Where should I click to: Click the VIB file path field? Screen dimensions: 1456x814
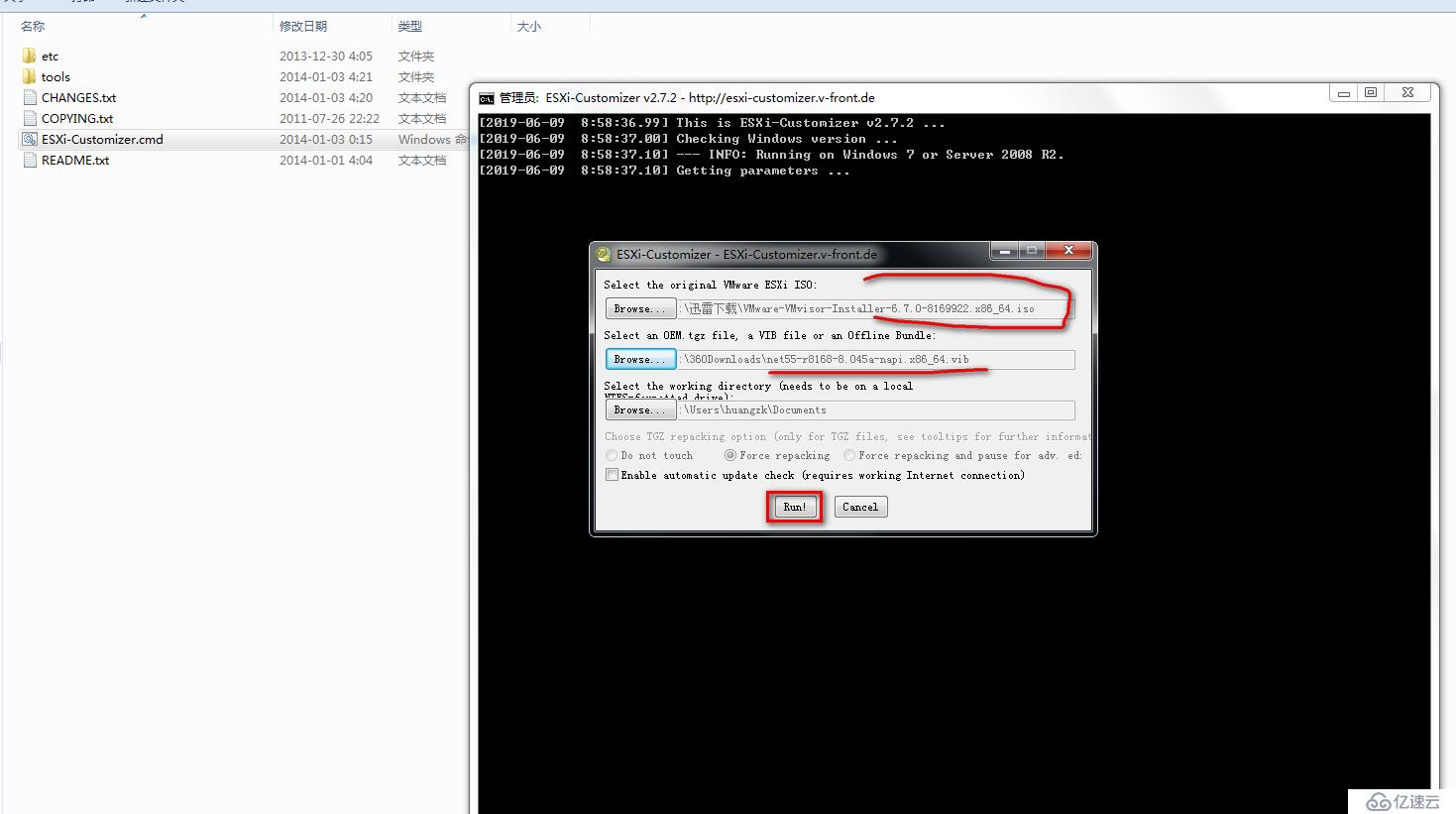[876, 359]
